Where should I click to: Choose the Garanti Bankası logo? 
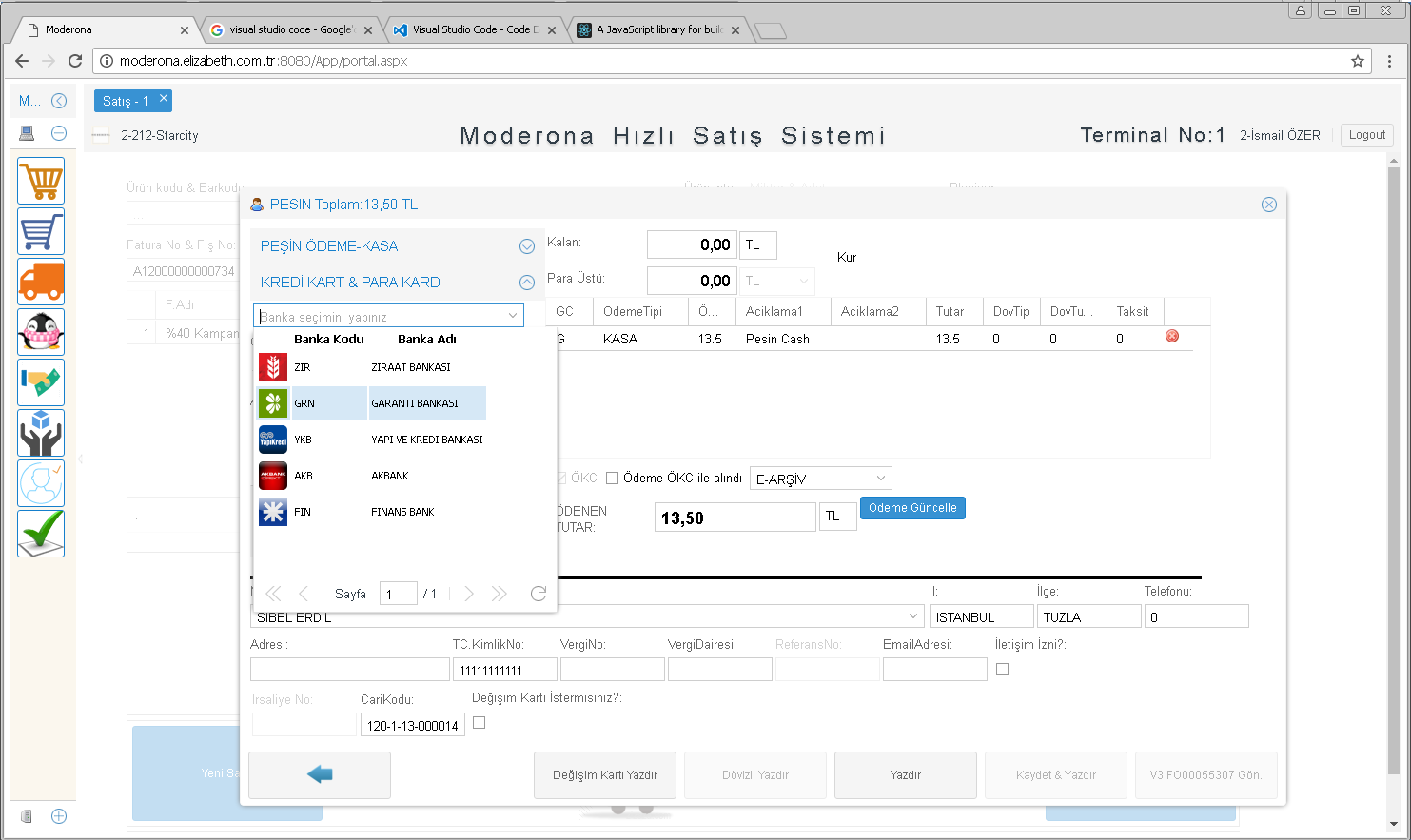tap(273, 403)
